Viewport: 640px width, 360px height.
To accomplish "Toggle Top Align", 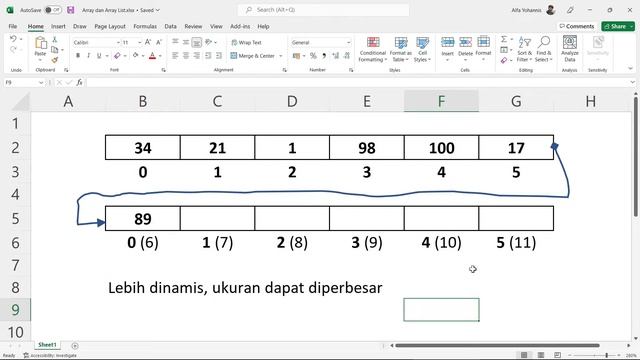I will pos(175,42).
